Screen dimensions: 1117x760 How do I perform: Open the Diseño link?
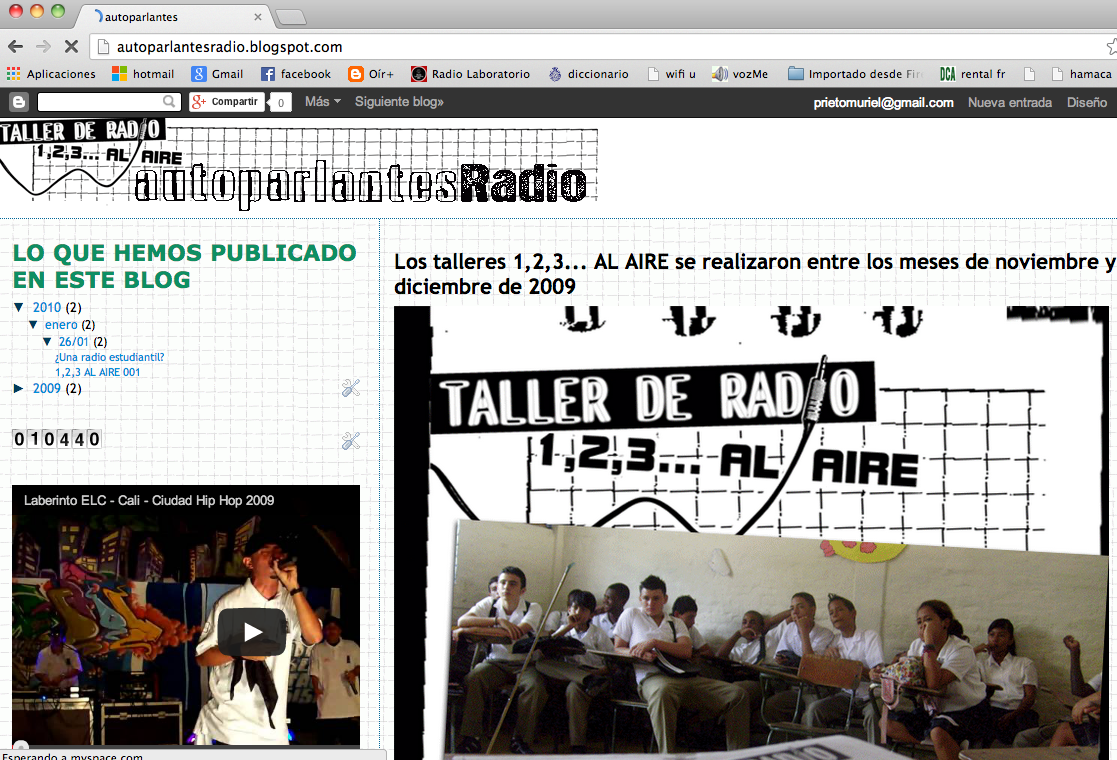click(1086, 103)
